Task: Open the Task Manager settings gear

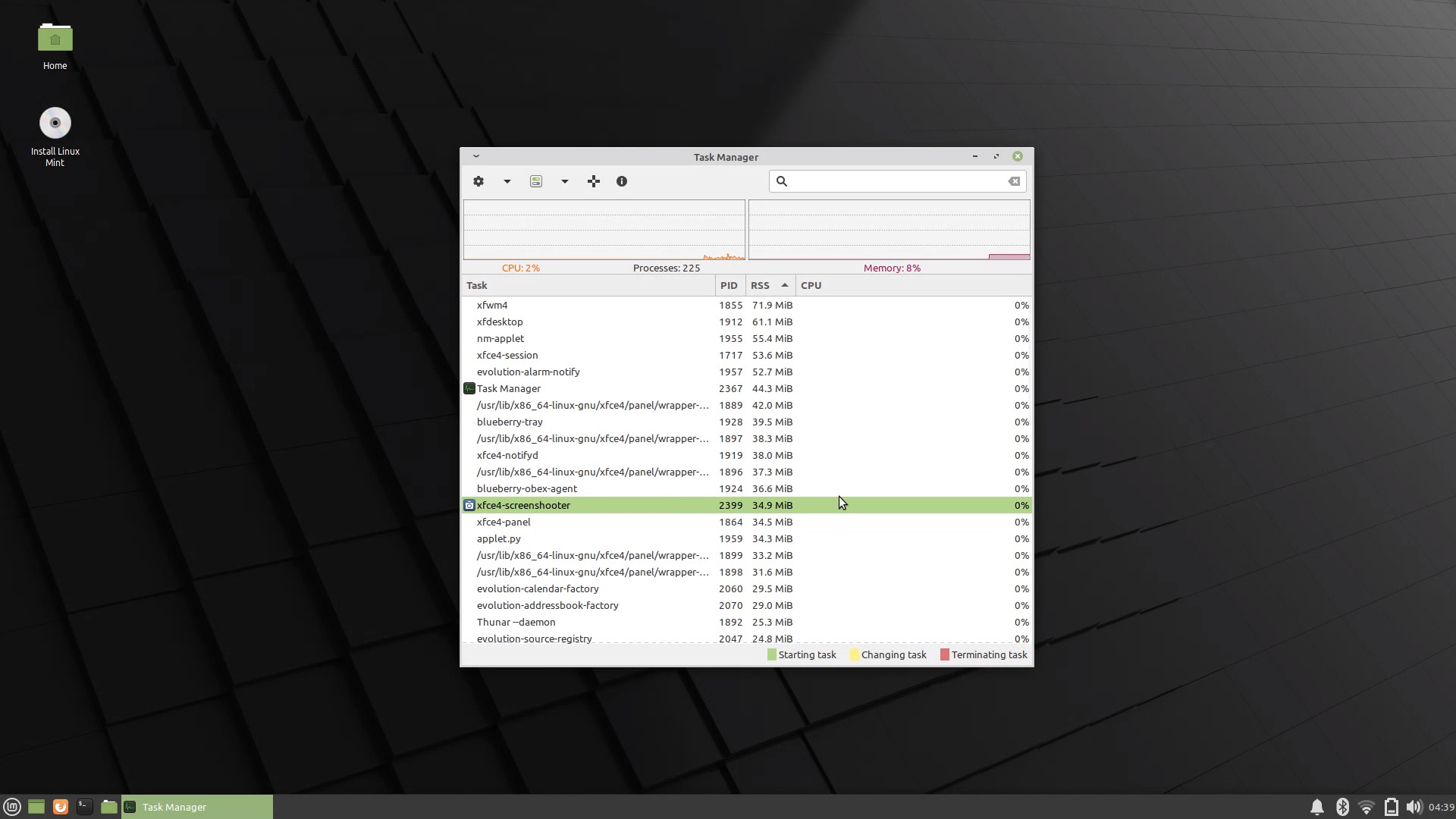Action: tap(478, 180)
